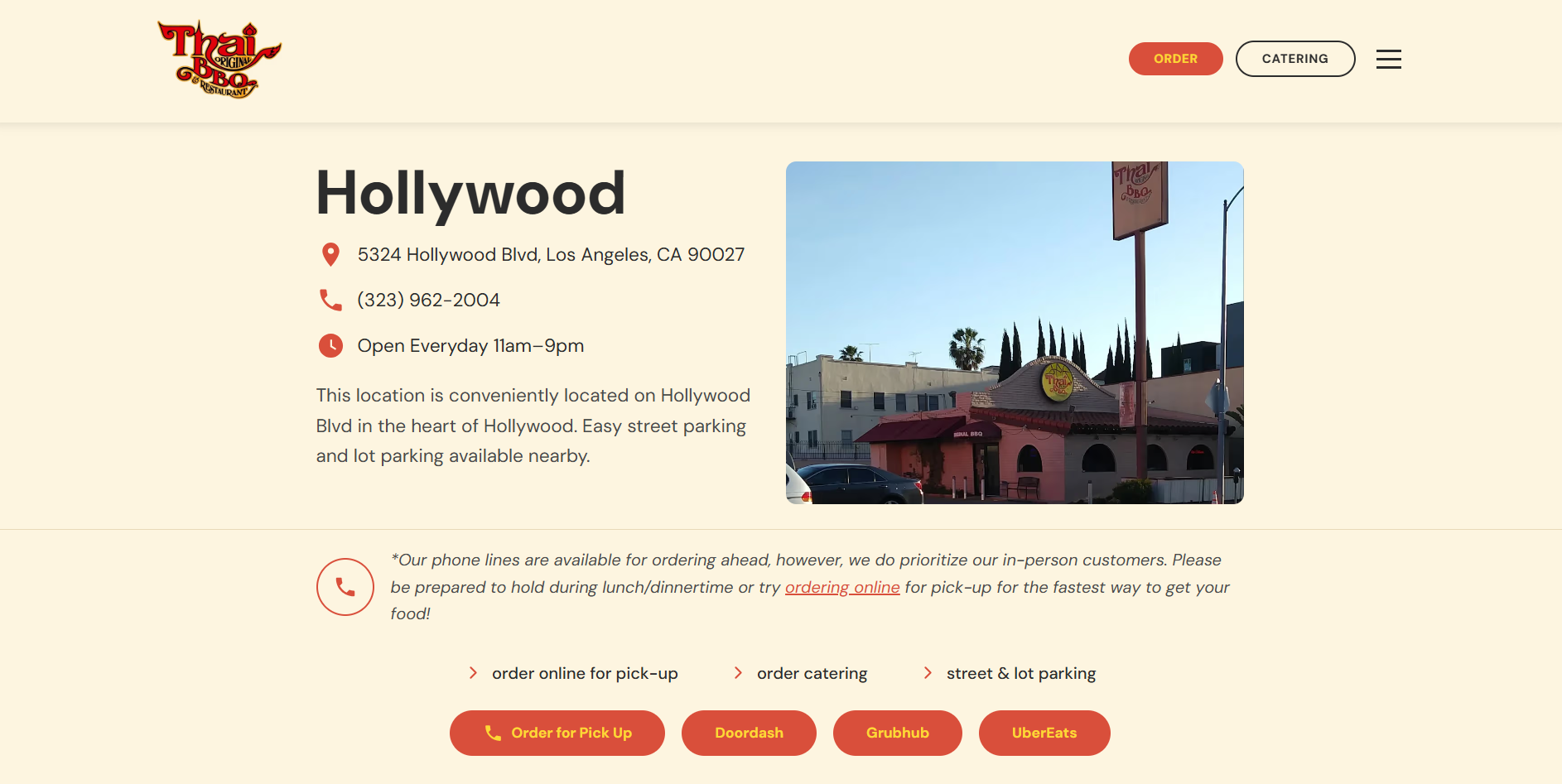Click the CATERING button in header
Viewport: 1562px width, 784px height.
1295,59
